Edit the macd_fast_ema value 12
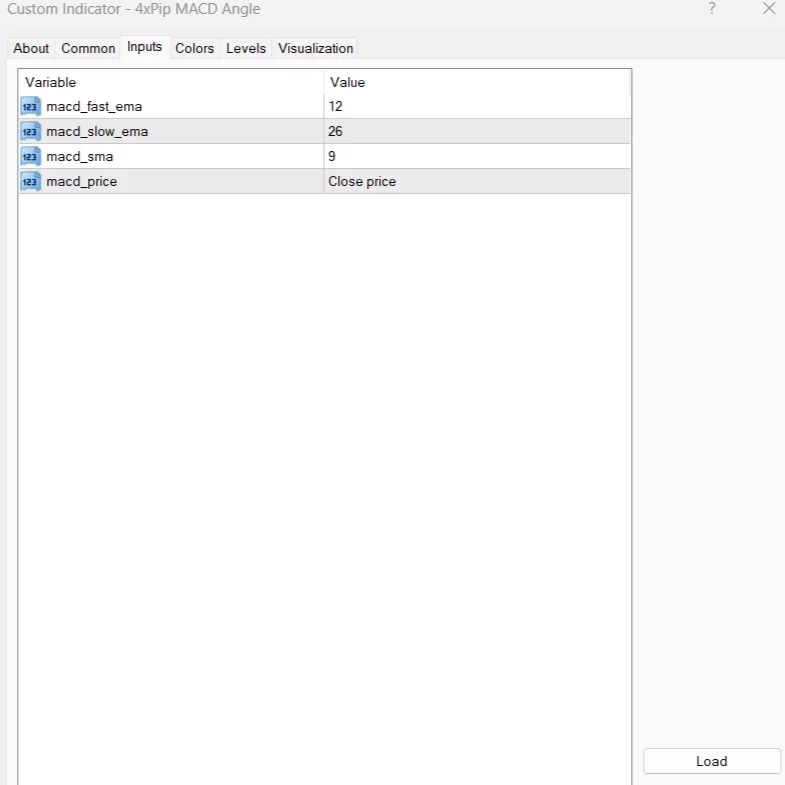This screenshot has width=785, height=785. [x=477, y=106]
